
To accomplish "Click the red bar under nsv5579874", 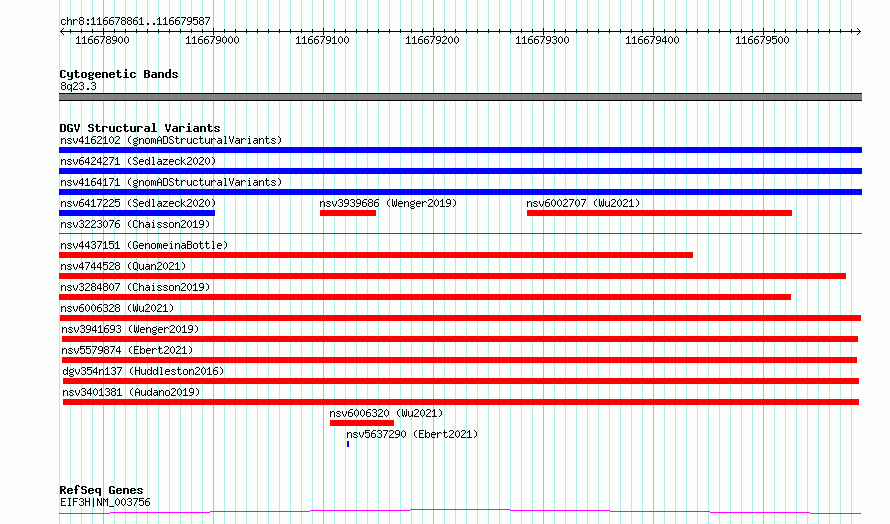I will [x=459, y=360].
